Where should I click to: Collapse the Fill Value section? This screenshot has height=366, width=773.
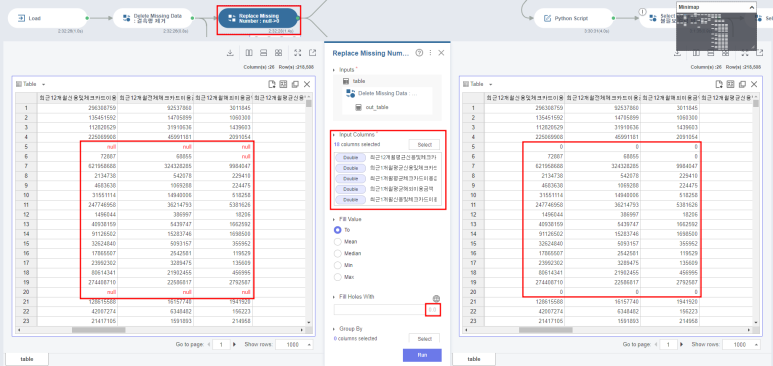coord(335,219)
